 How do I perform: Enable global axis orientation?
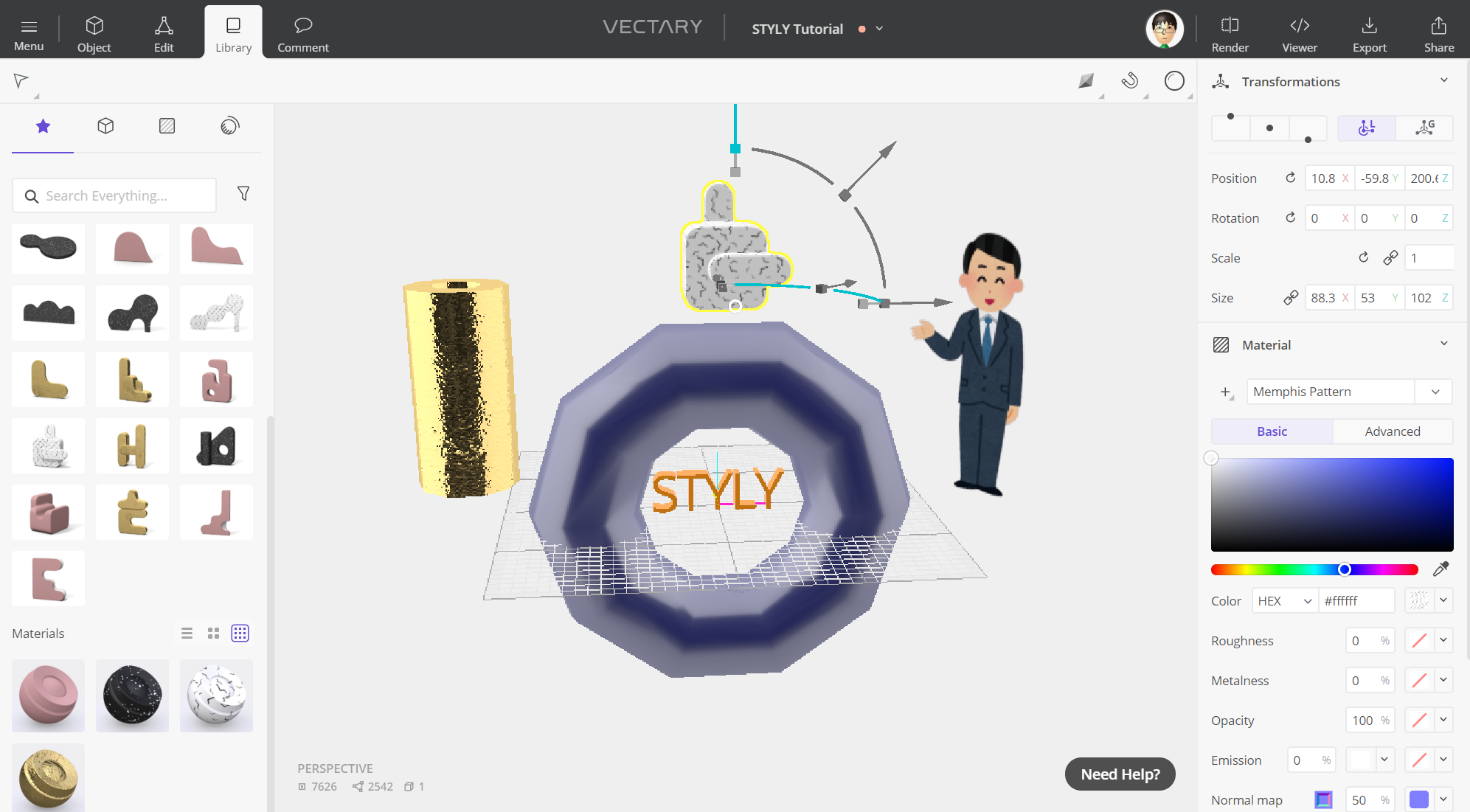click(1424, 128)
